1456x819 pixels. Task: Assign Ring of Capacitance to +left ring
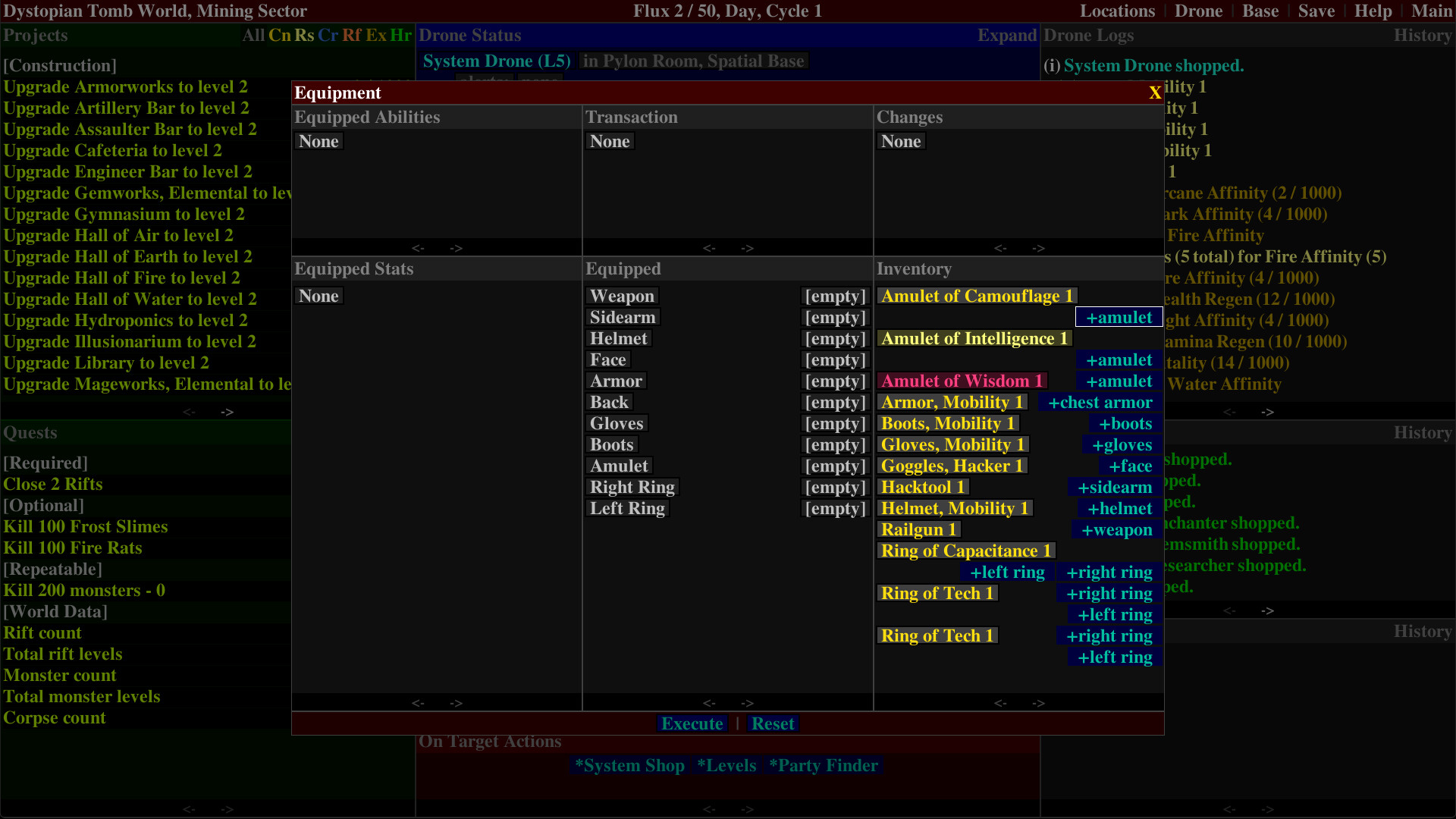(1008, 572)
